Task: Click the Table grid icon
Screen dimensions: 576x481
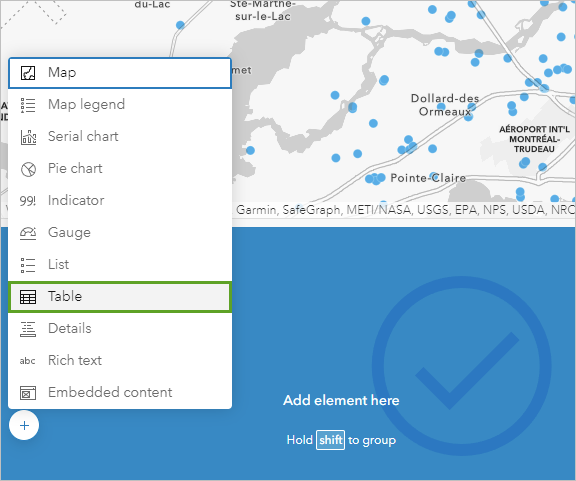Action: point(28,297)
